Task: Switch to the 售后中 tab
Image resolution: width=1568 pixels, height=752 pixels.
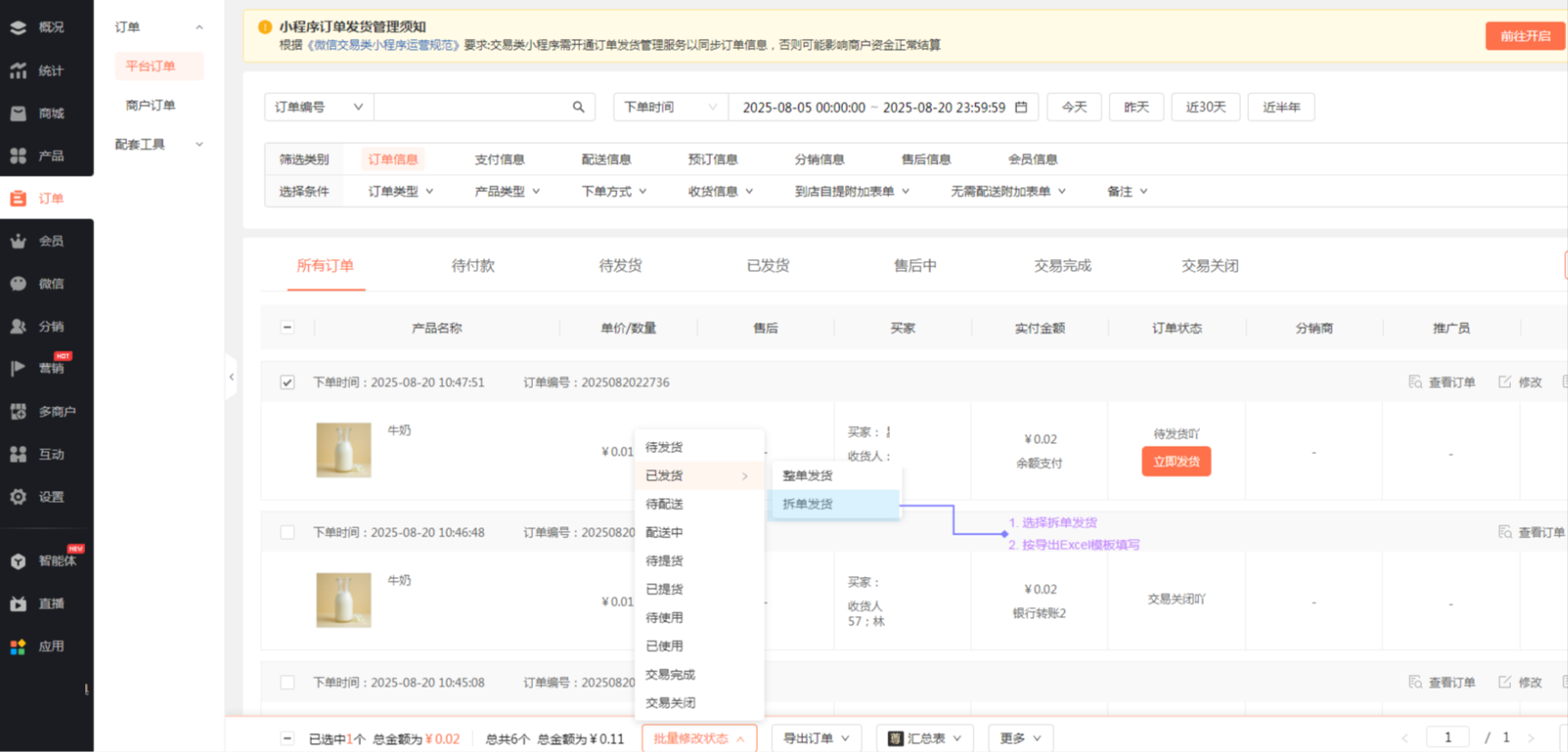Action: pos(915,265)
